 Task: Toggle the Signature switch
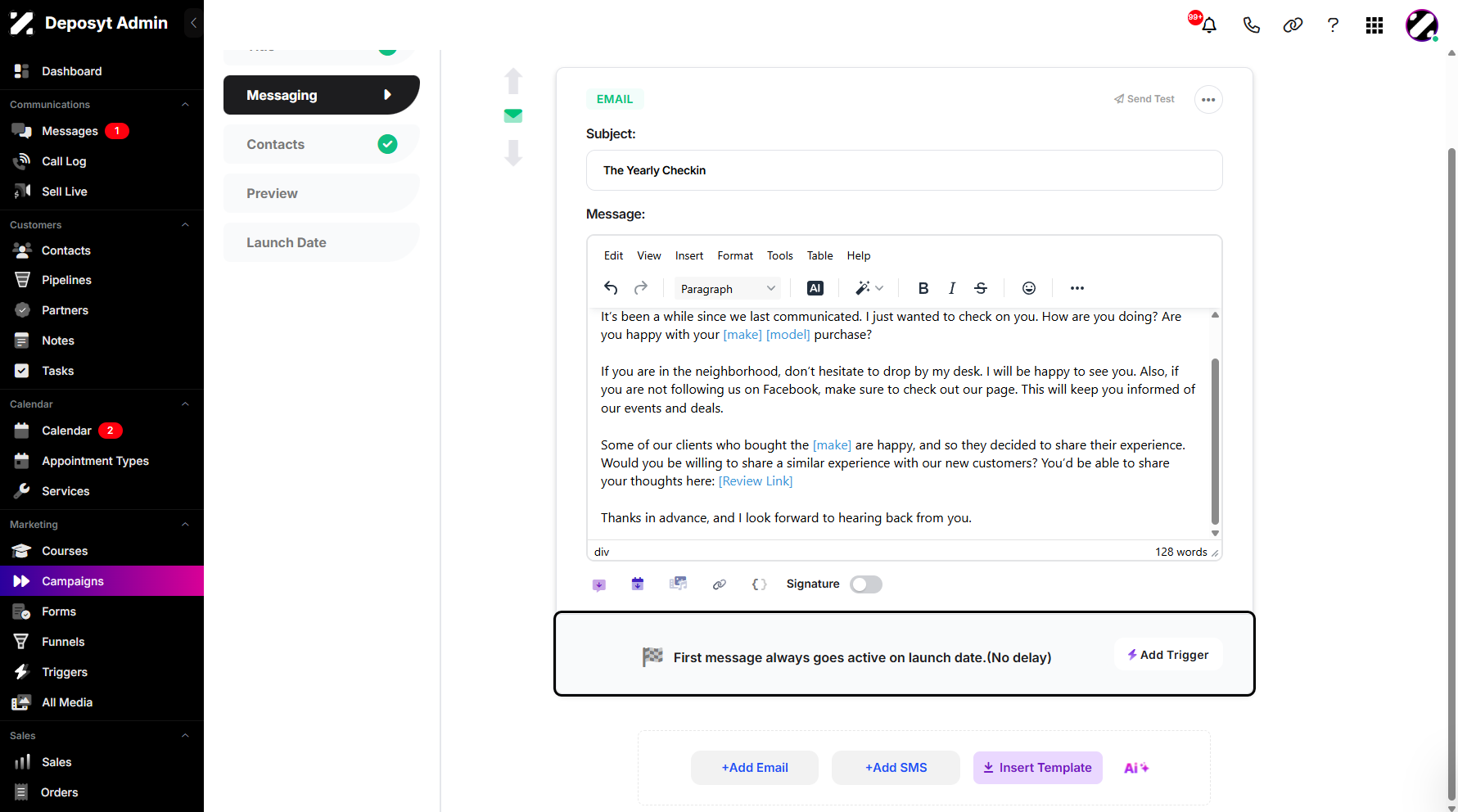point(866,584)
